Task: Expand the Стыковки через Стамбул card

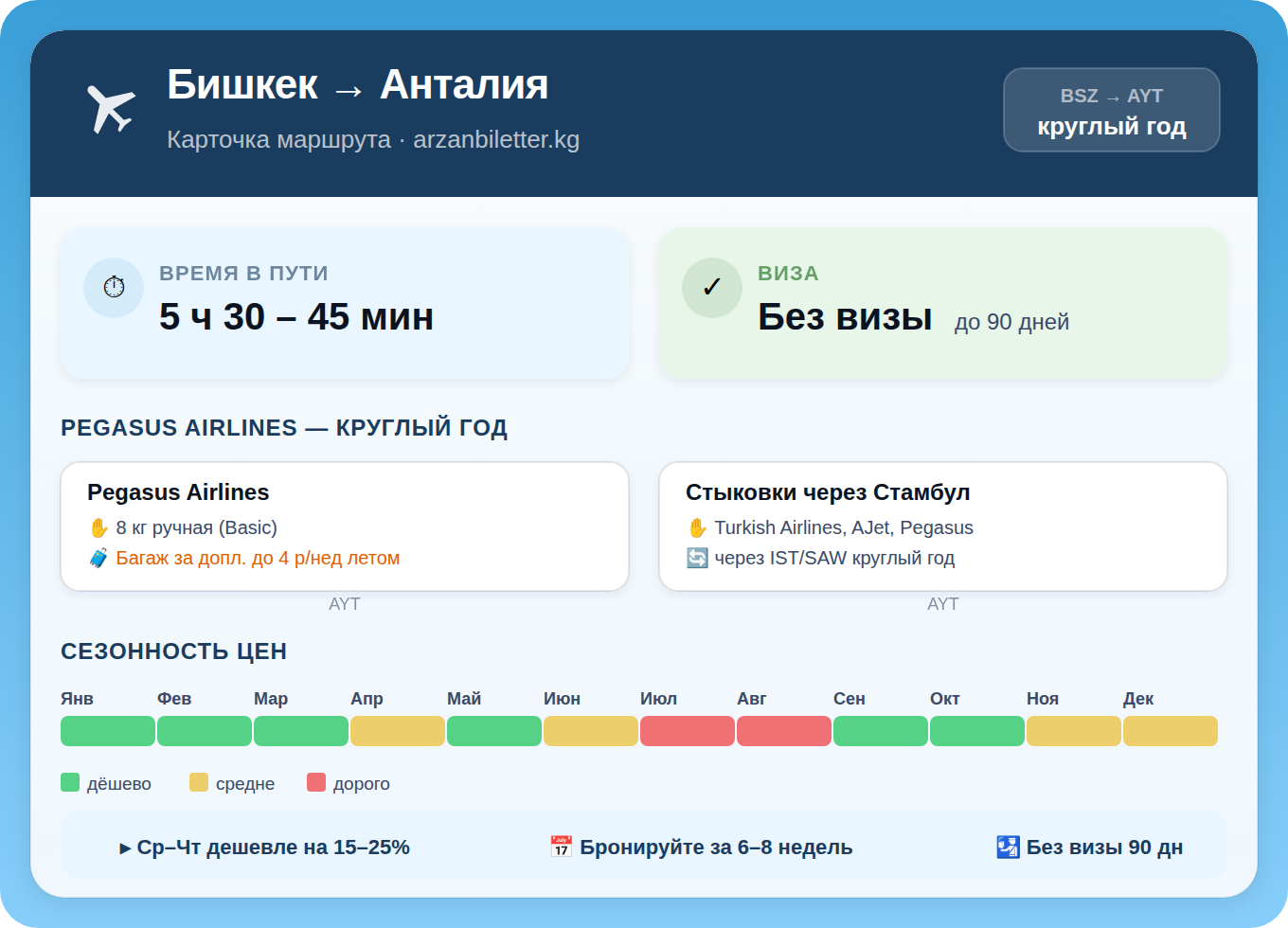Action: click(x=942, y=526)
